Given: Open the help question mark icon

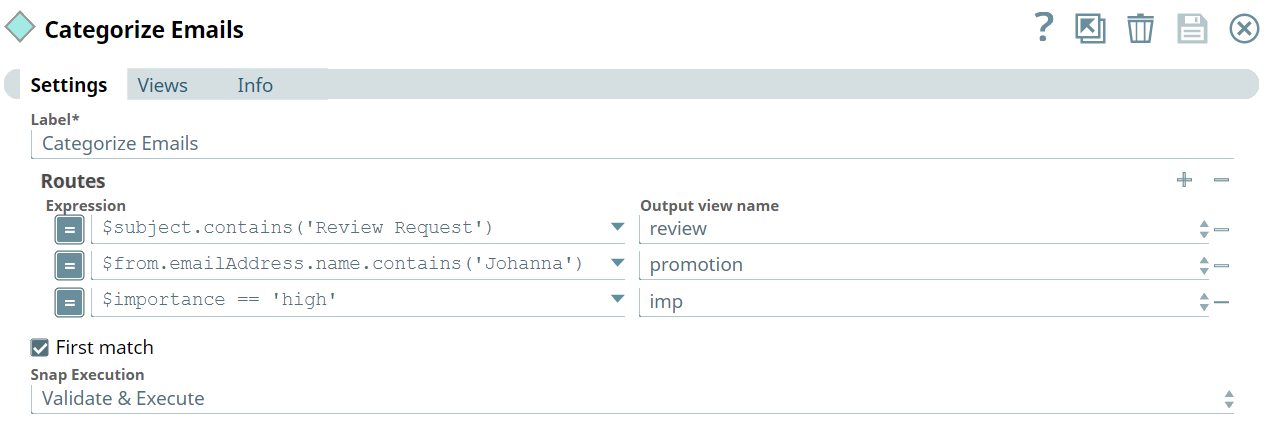Looking at the screenshot, I should pos(1043,27).
